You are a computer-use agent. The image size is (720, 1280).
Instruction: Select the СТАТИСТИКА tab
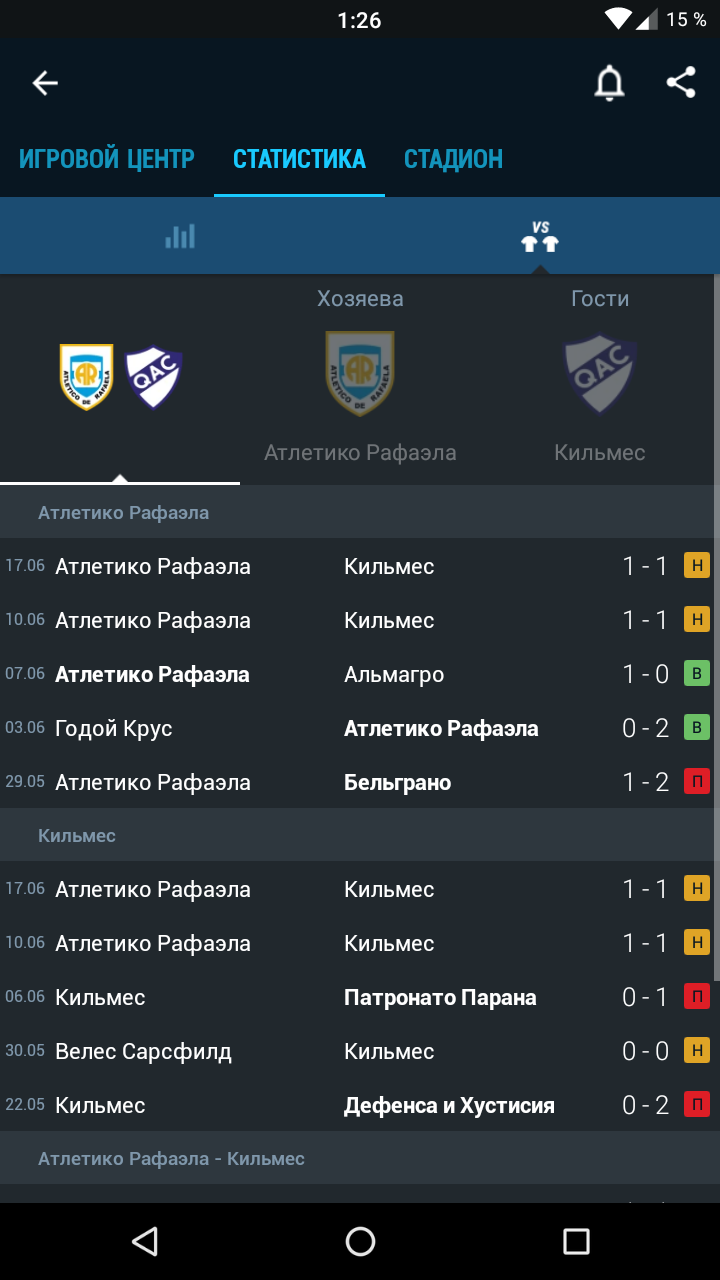pyautogui.click(x=299, y=159)
